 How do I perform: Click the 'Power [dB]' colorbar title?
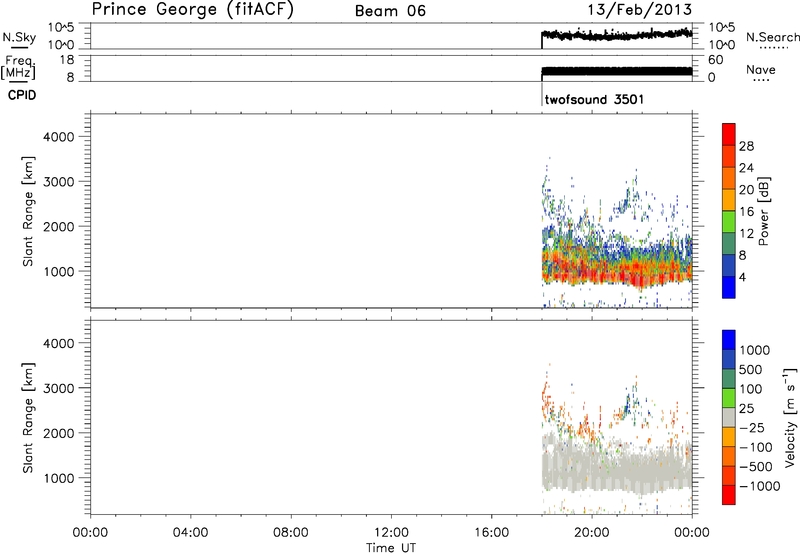pos(764,211)
